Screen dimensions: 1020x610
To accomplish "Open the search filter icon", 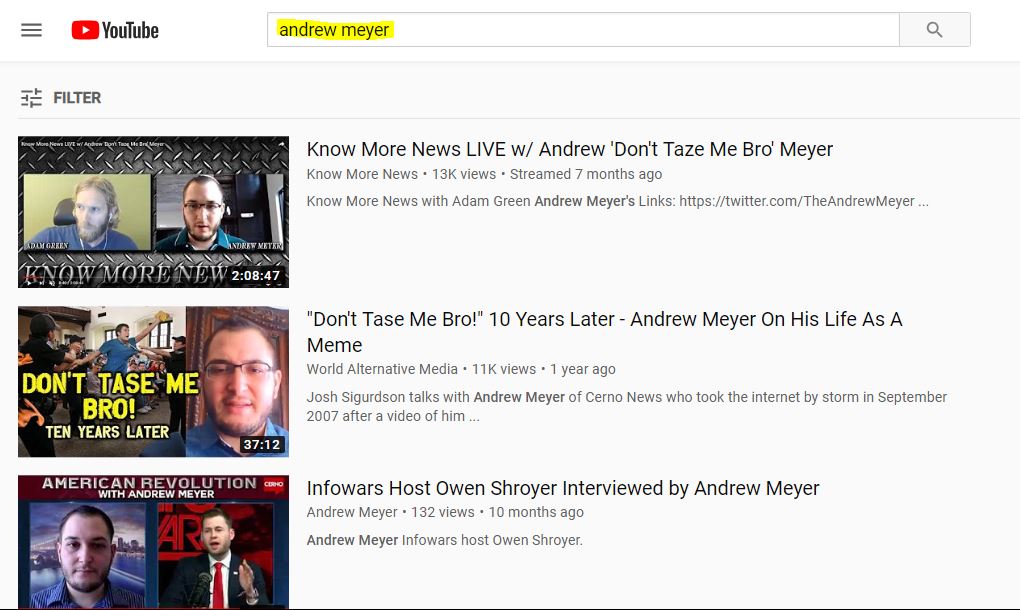I will [31, 98].
